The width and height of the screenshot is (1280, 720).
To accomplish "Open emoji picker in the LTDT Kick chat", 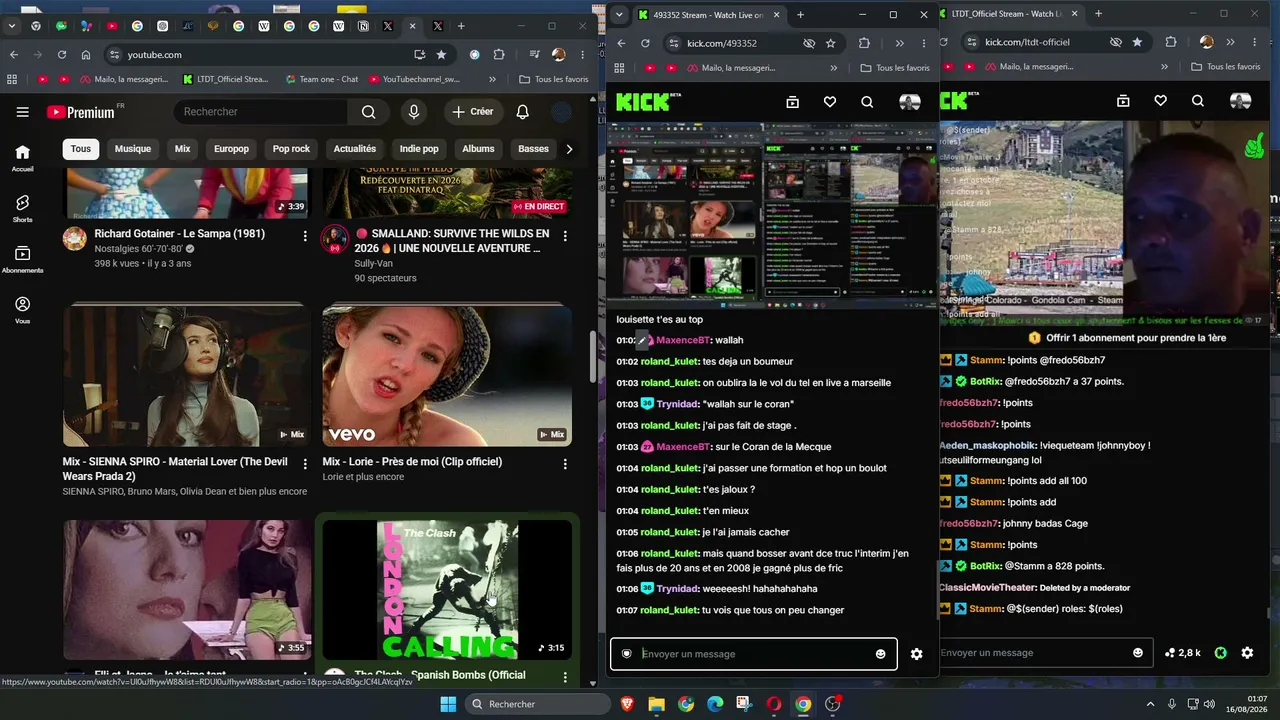I will (x=1137, y=653).
